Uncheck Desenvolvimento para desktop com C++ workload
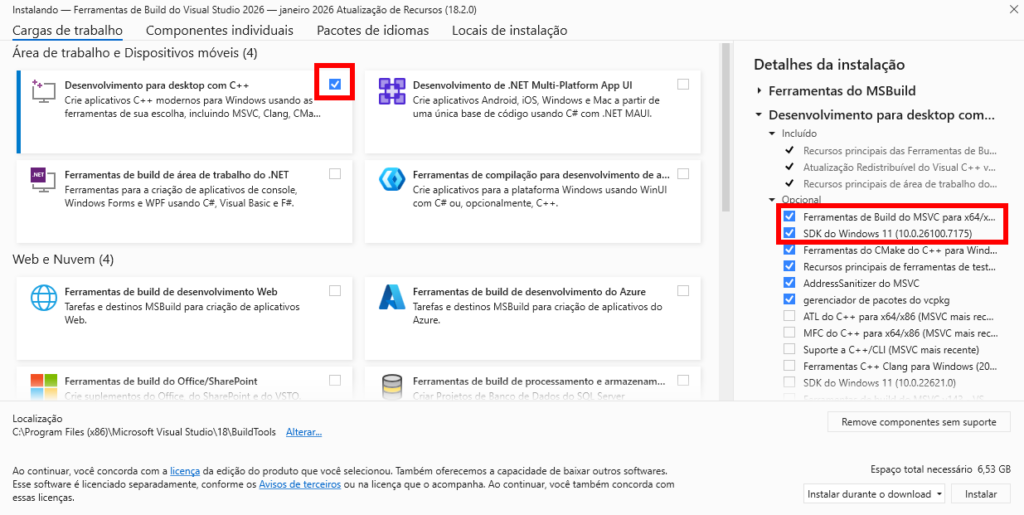The width and height of the screenshot is (1024, 515). pos(335,84)
